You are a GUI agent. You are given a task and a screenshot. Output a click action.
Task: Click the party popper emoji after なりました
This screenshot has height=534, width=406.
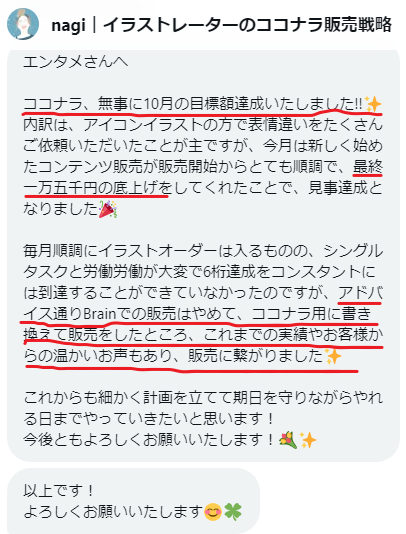[108, 209]
